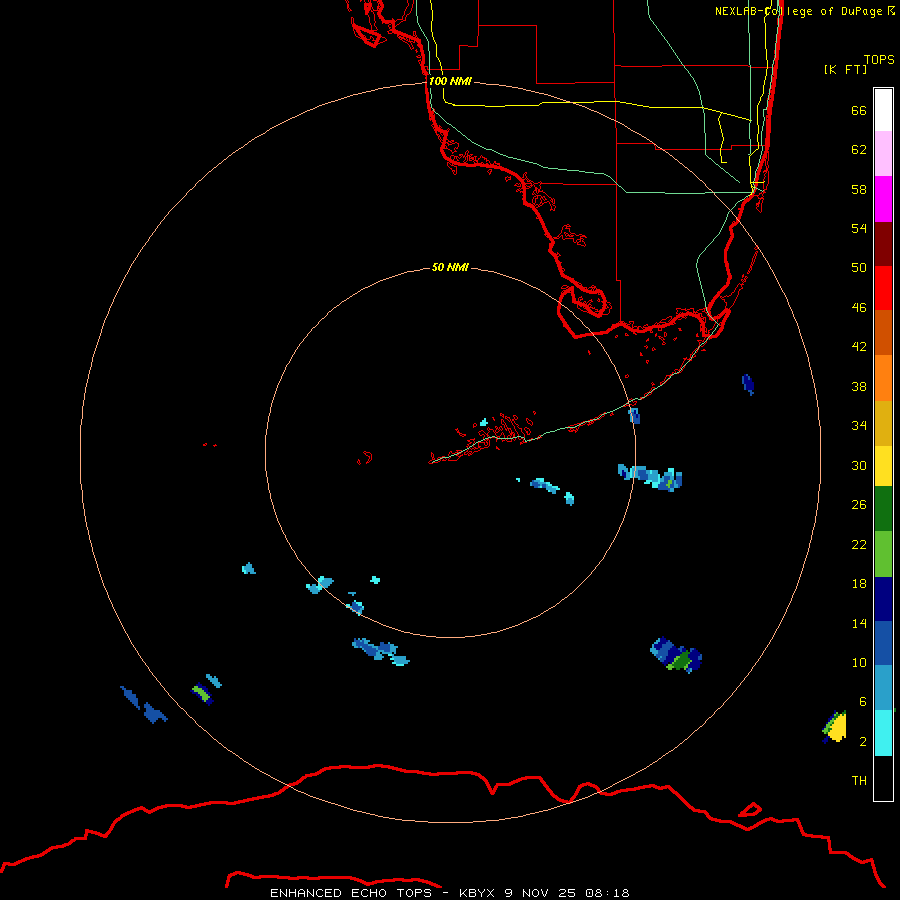Click the '34' label on the tops scale
The height and width of the screenshot is (900, 900).
pyautogui.click(x=859, y=426)
